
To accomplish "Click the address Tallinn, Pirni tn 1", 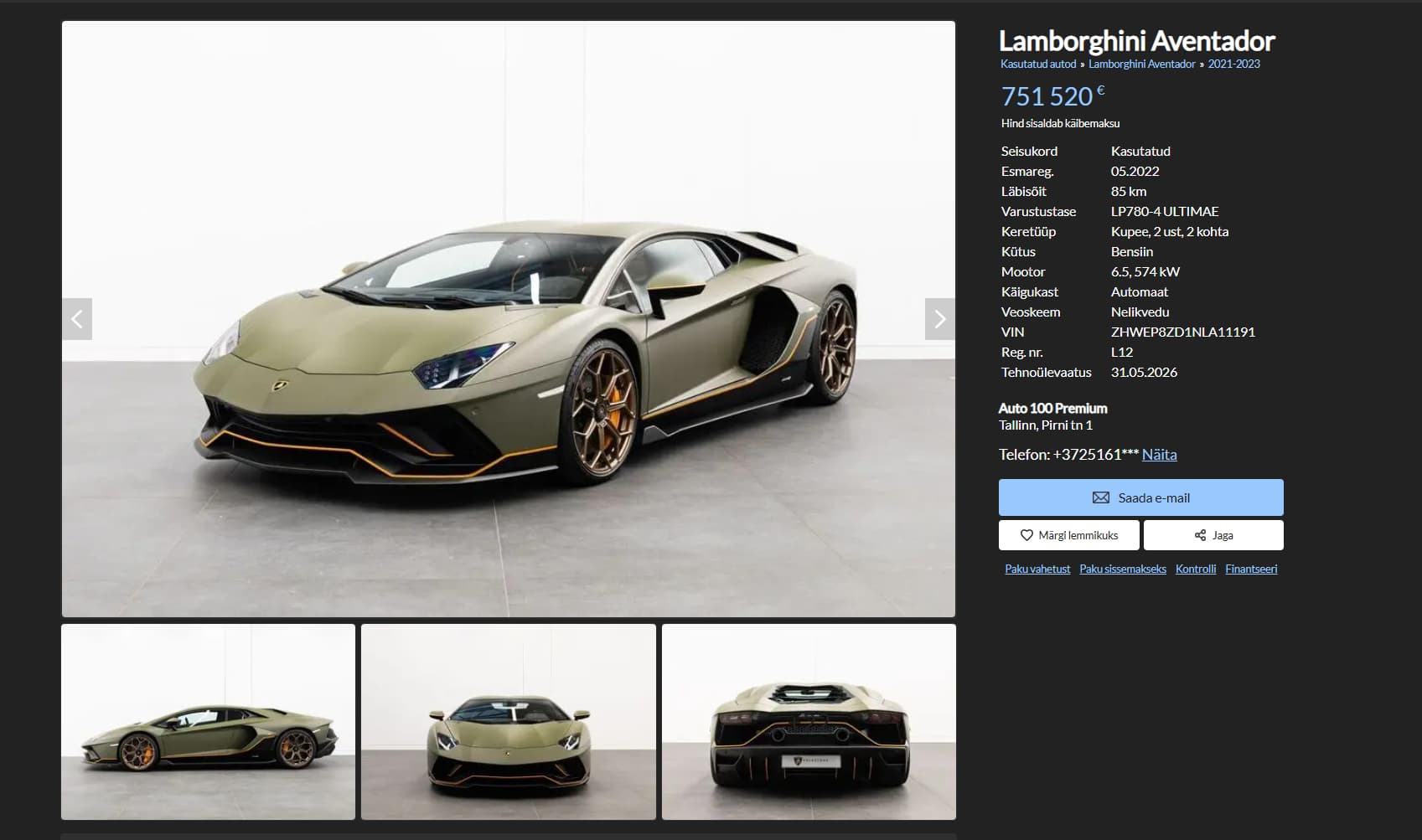I will [x=1046, y=425].
